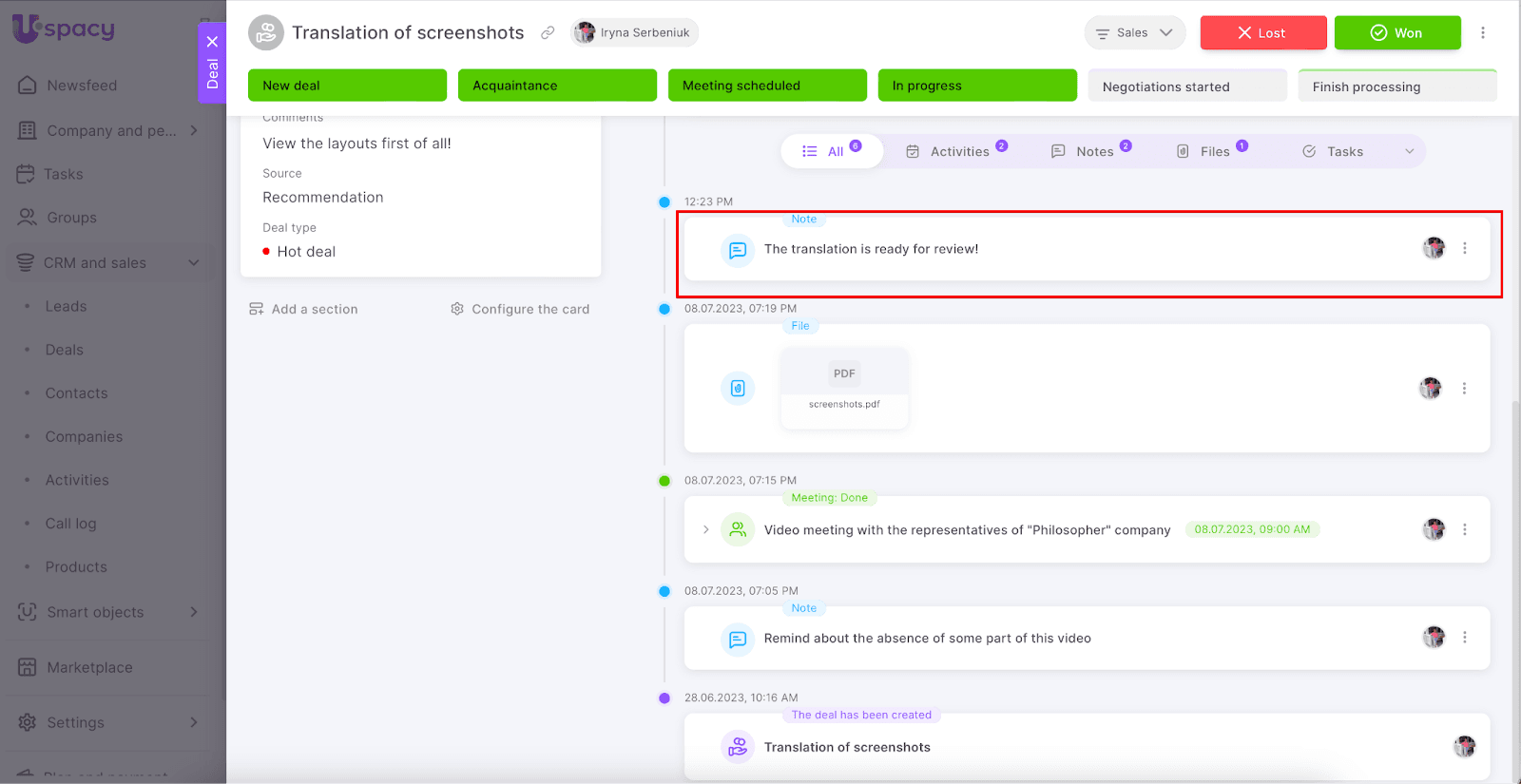
Task: Click the Marketplace store icon in sidebar
Action: click(x=28, y=667)
